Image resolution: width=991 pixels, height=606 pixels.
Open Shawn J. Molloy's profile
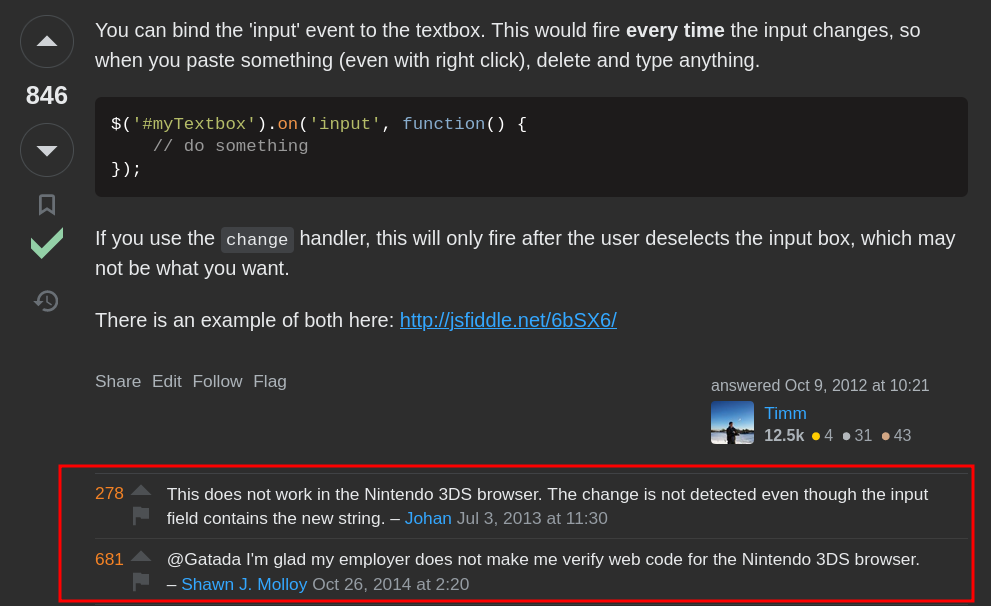(244, 584)
